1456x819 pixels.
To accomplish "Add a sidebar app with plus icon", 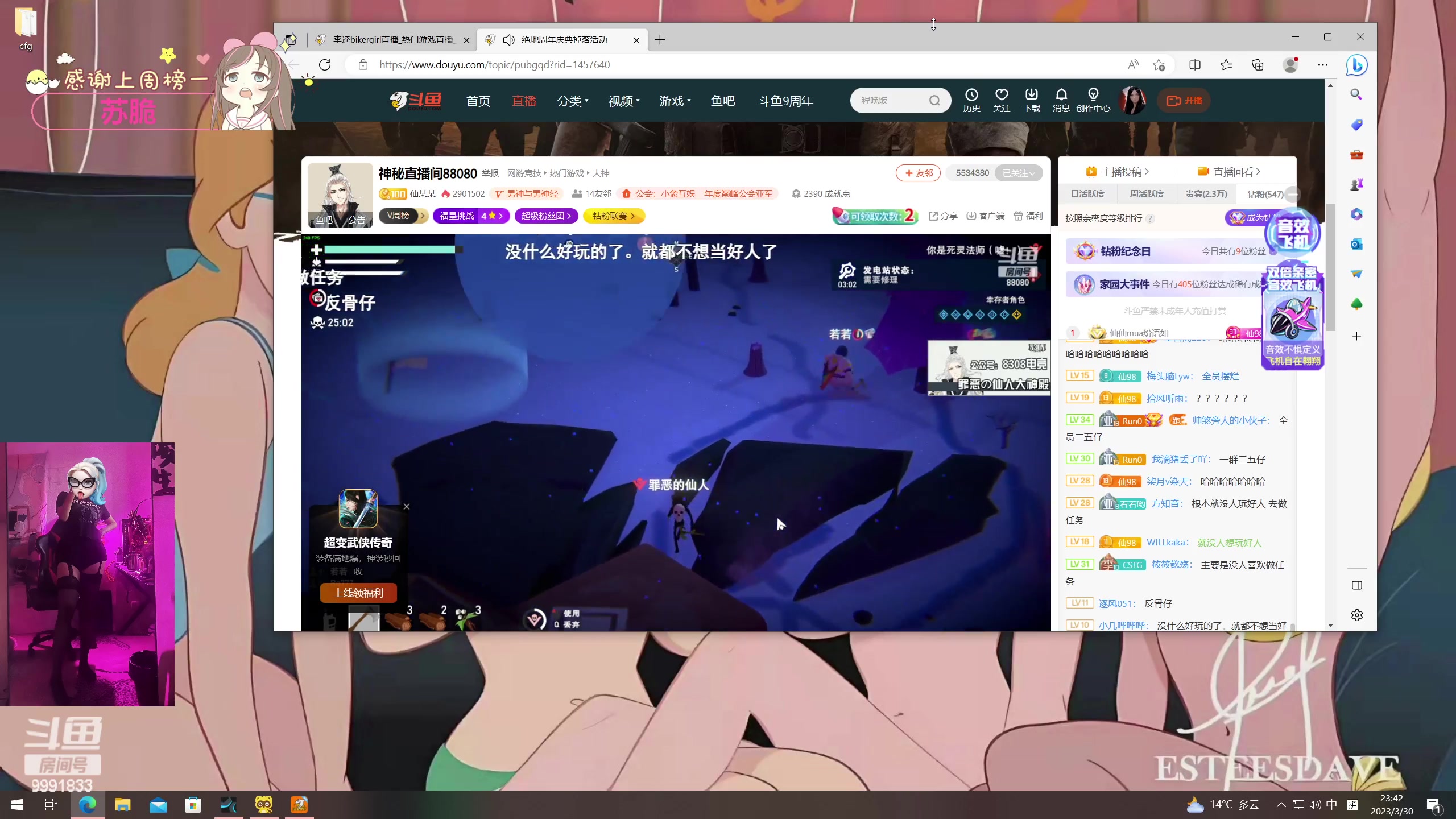I will click(x=1356, y=336).
